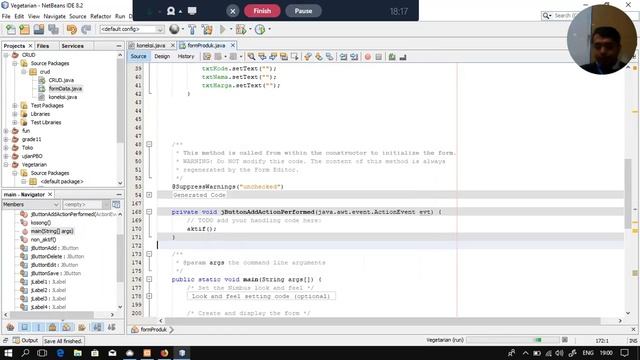This screenshot has height=360, width=640.
Task: Click the Build Project hammer icon
Action: pyautogui.click(x=192, y=29)
